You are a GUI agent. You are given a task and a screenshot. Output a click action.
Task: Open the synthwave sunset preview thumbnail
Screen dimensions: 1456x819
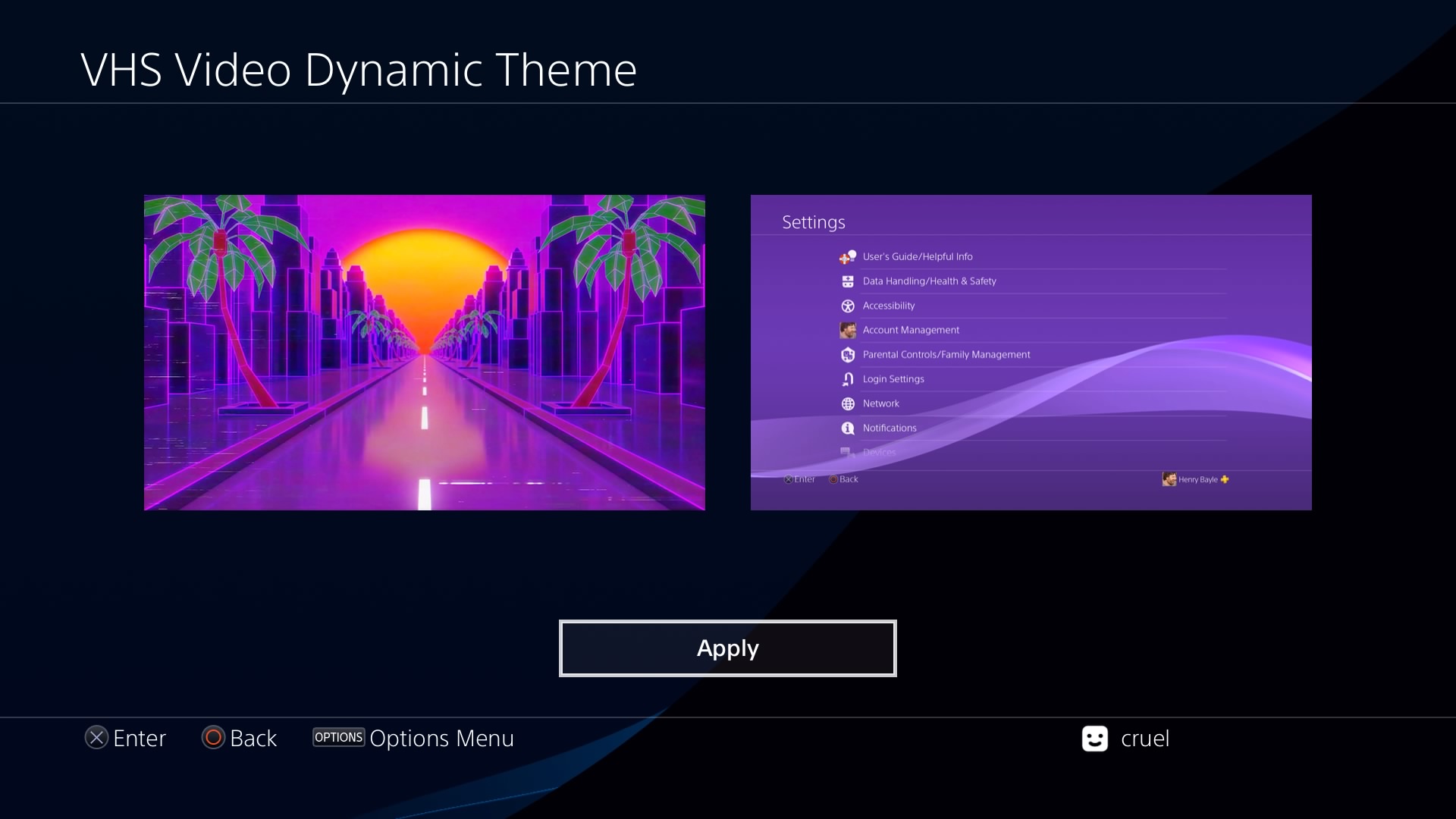[x=424, y=352]
